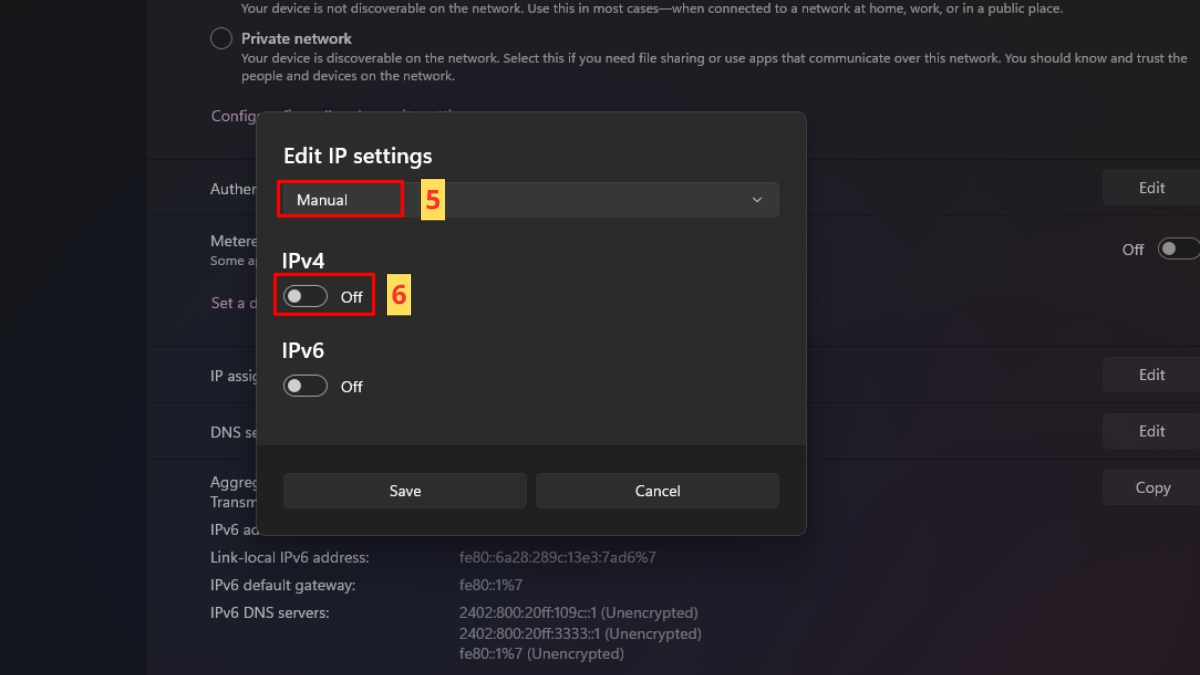Enable the IPv6 toggle switch
This screenshot has height=675, width=1200.
coord(305,386)
